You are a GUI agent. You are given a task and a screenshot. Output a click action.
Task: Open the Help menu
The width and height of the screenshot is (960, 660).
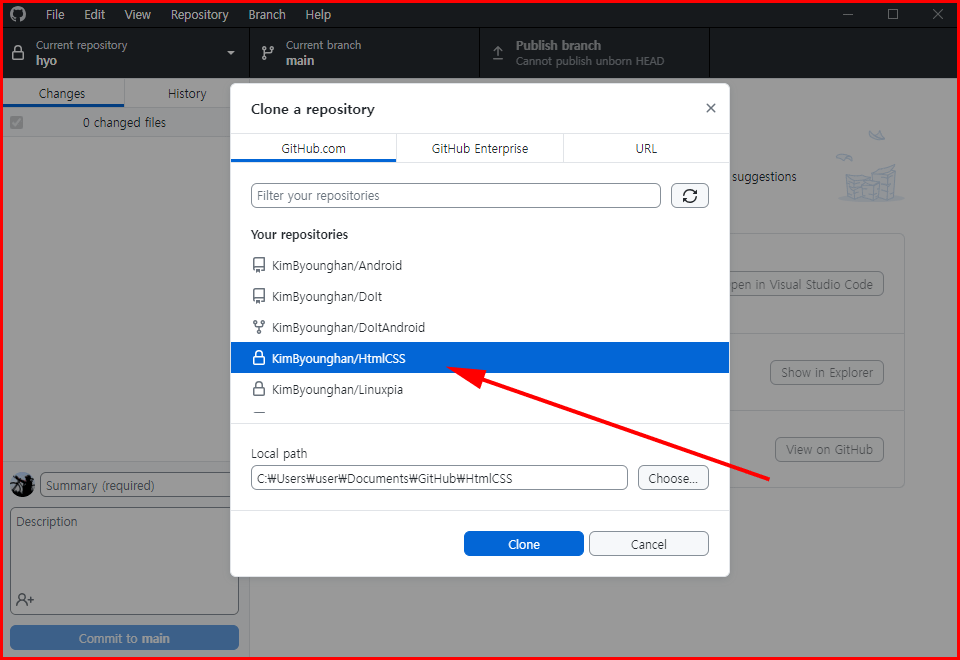click(x=318, y=15)
